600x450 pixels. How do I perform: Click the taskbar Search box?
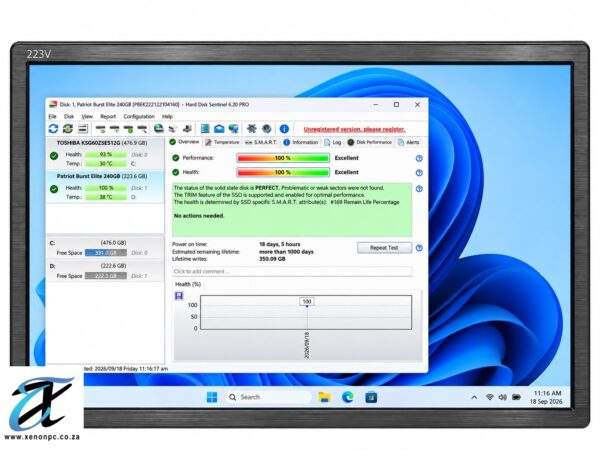click(x=268, y=397)
